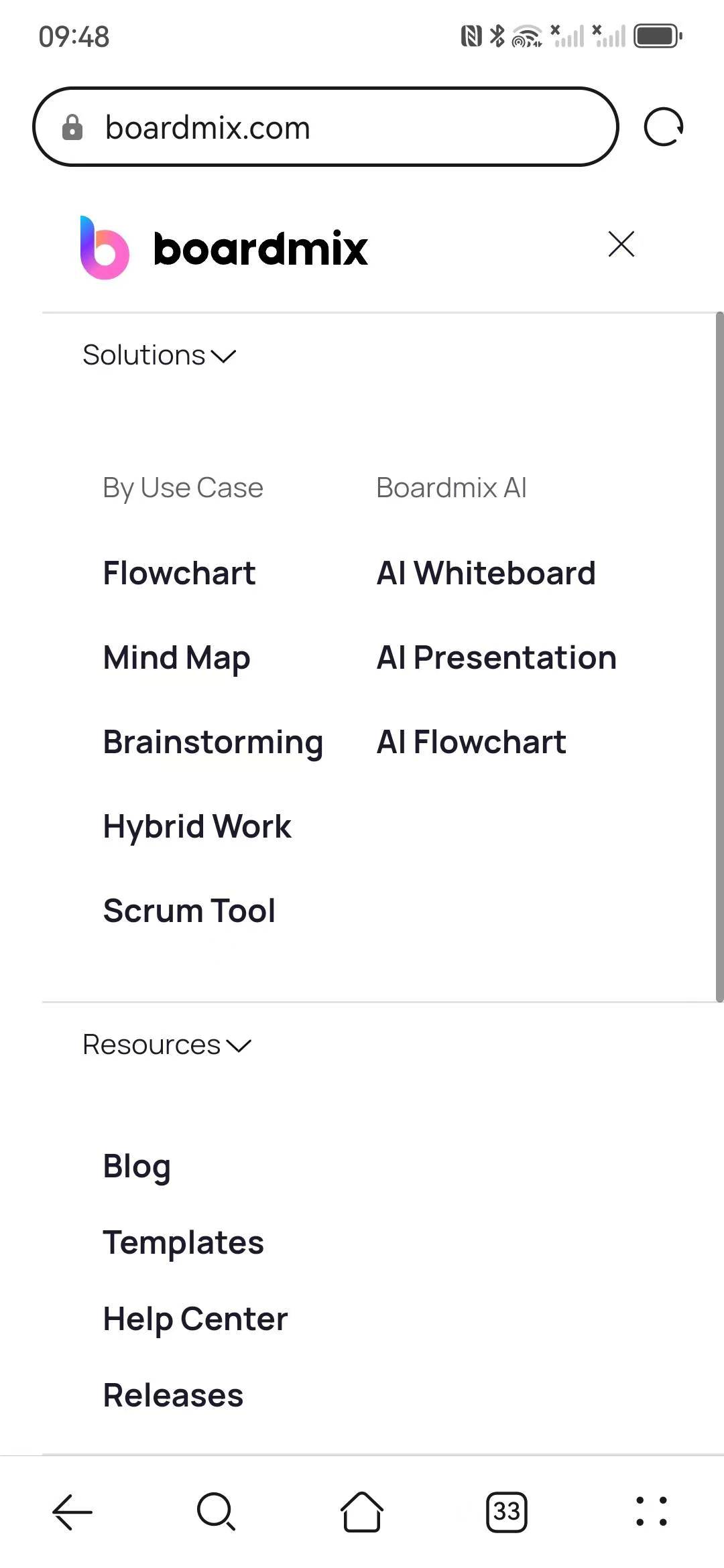This screenshot has height=1568, width=724.
Task: Visit the Help Center
Action: [195, 1319]
